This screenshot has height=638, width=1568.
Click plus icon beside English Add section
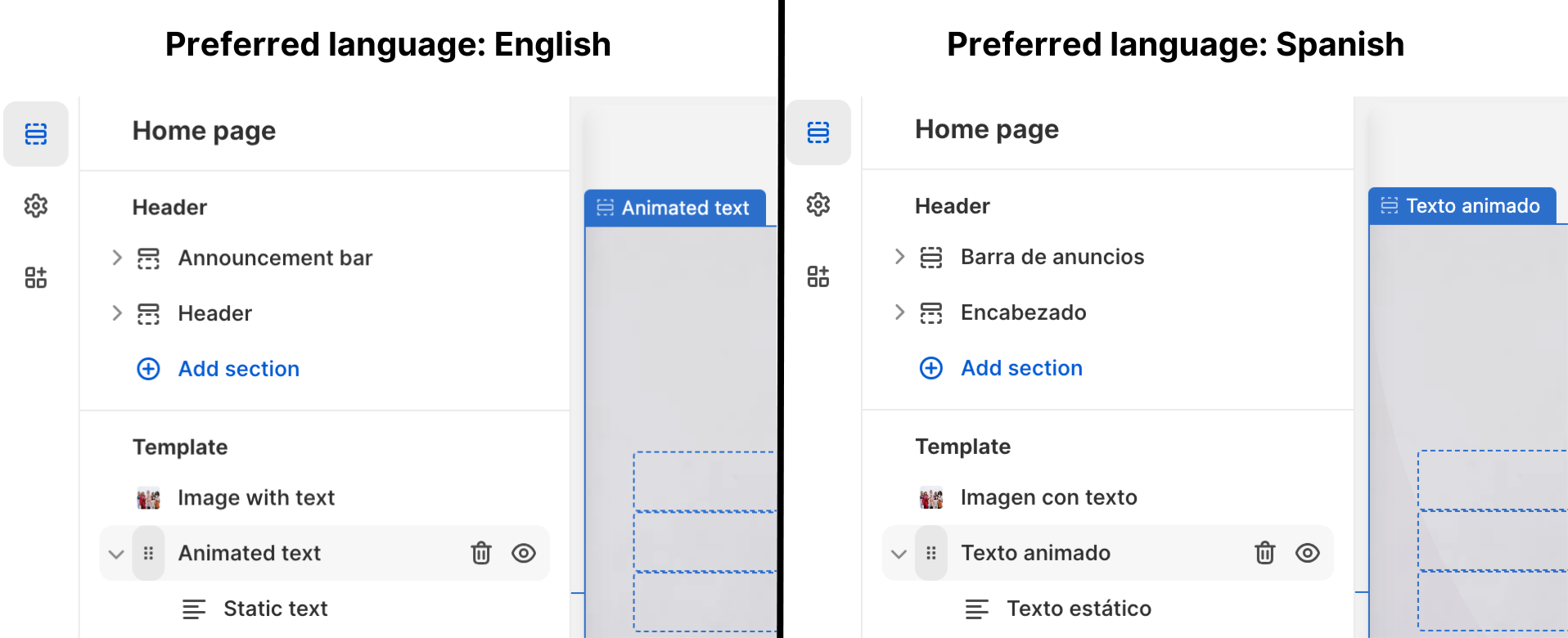tap(148, 369)
